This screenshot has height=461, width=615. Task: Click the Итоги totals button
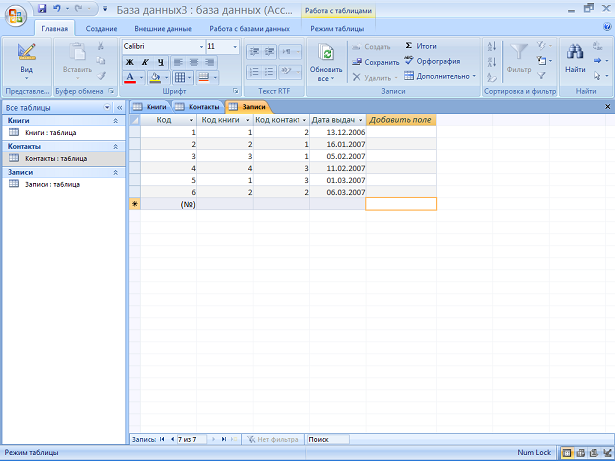tap(420, 46)
